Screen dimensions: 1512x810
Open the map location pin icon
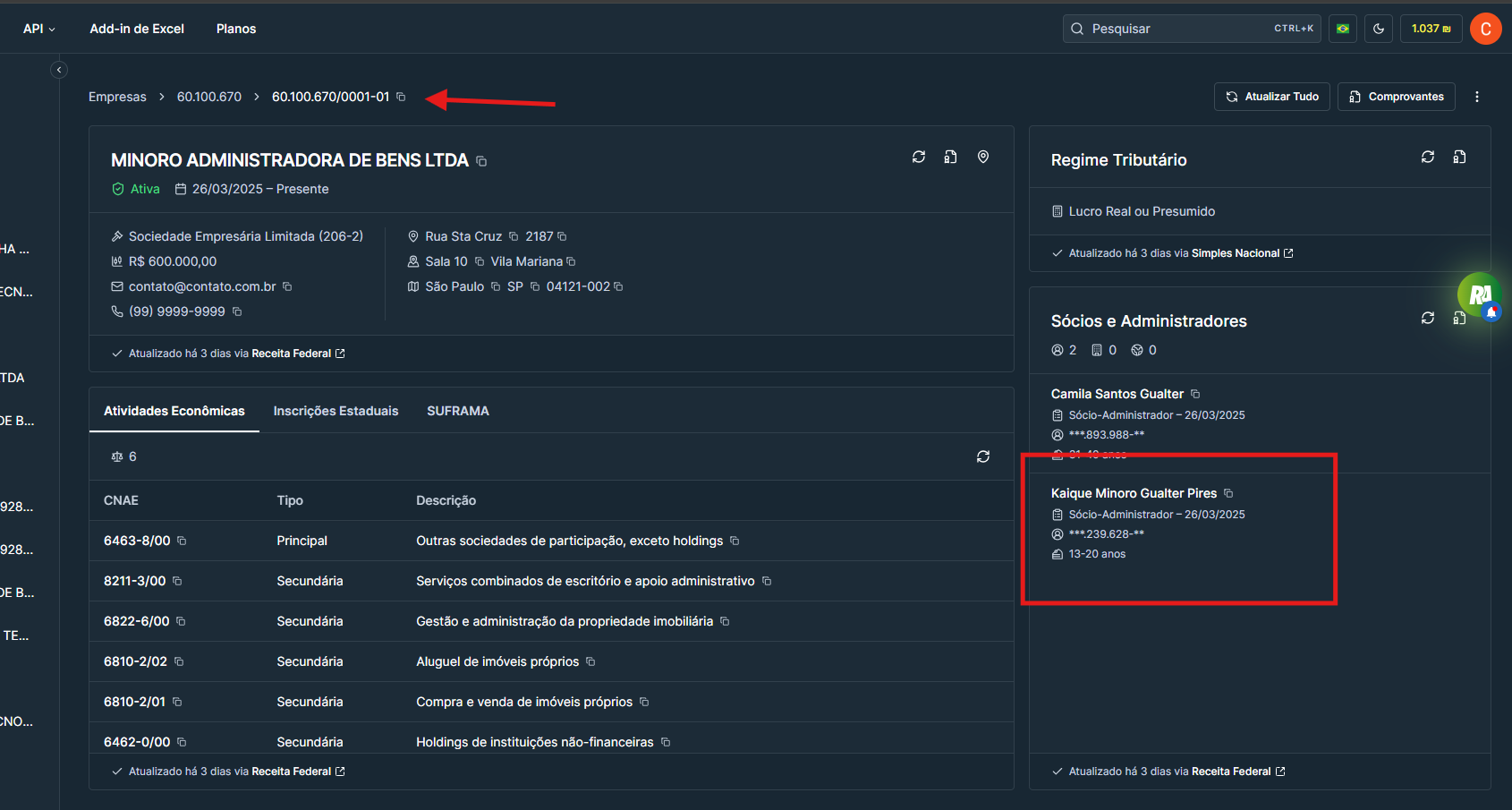pos(983,158)
